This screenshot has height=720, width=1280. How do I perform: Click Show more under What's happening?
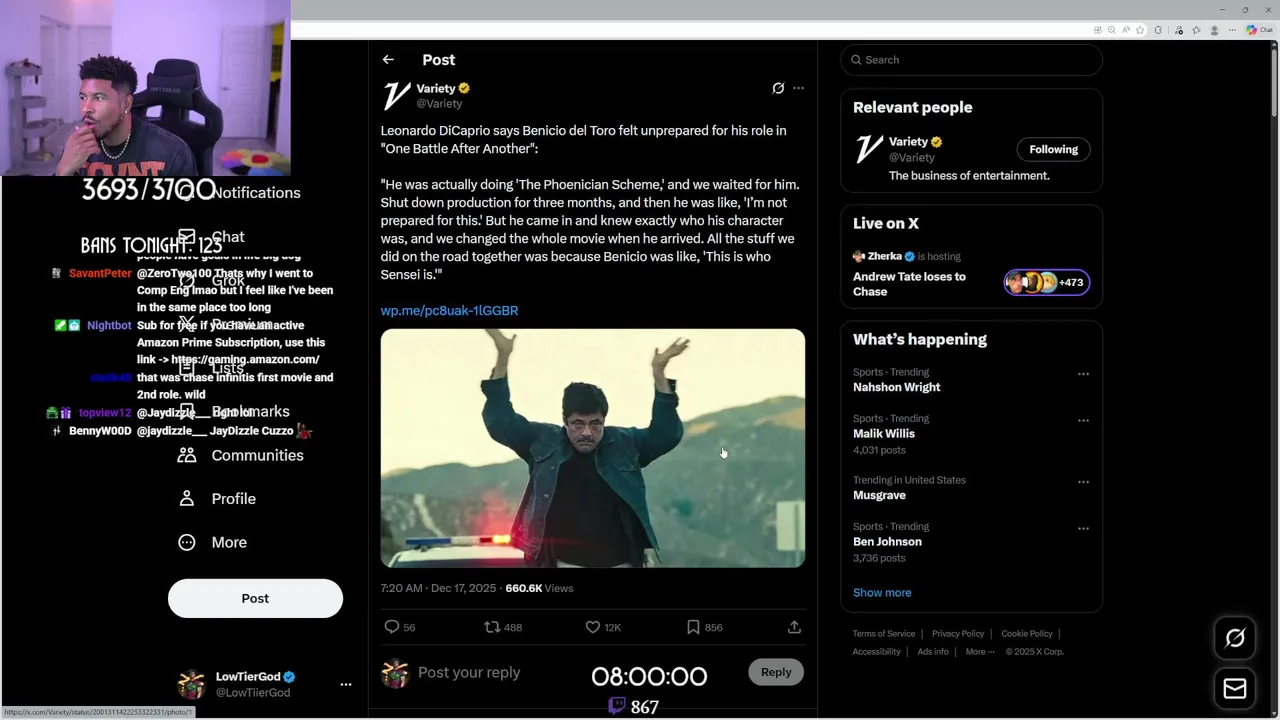[882, 593]
